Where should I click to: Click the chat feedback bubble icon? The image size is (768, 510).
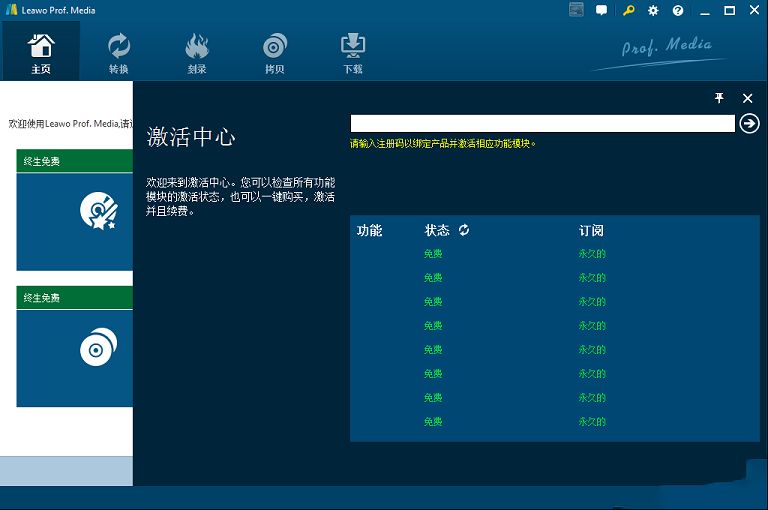click(x=601, y=10)
